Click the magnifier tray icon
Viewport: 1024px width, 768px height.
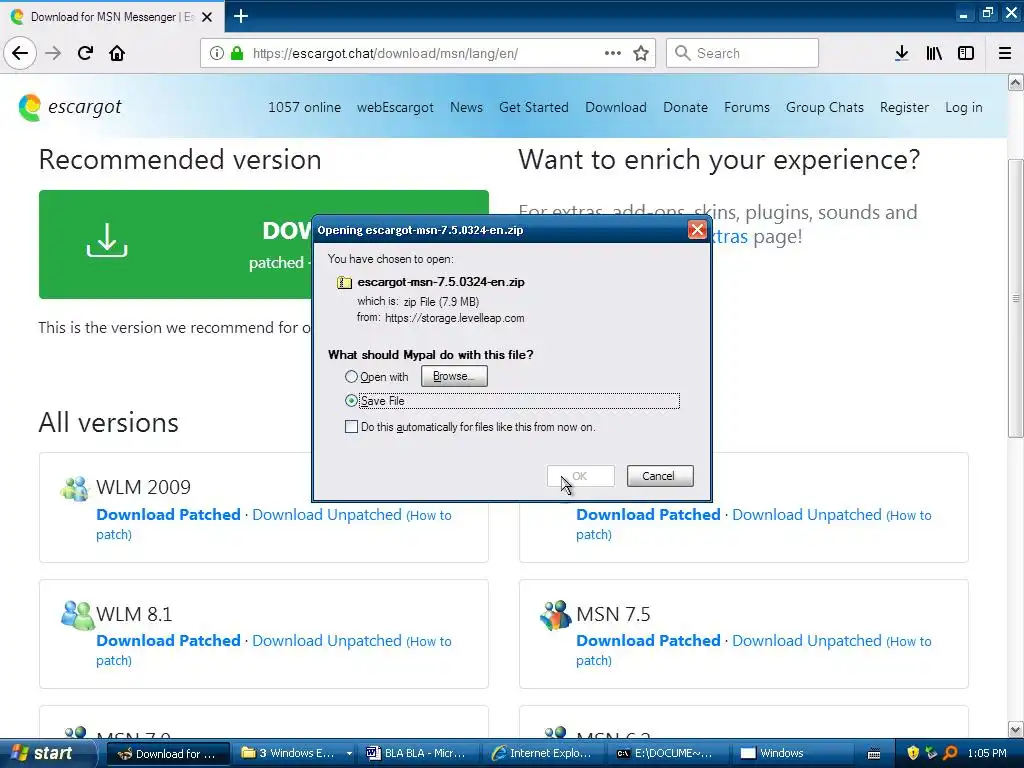[950, 753]
